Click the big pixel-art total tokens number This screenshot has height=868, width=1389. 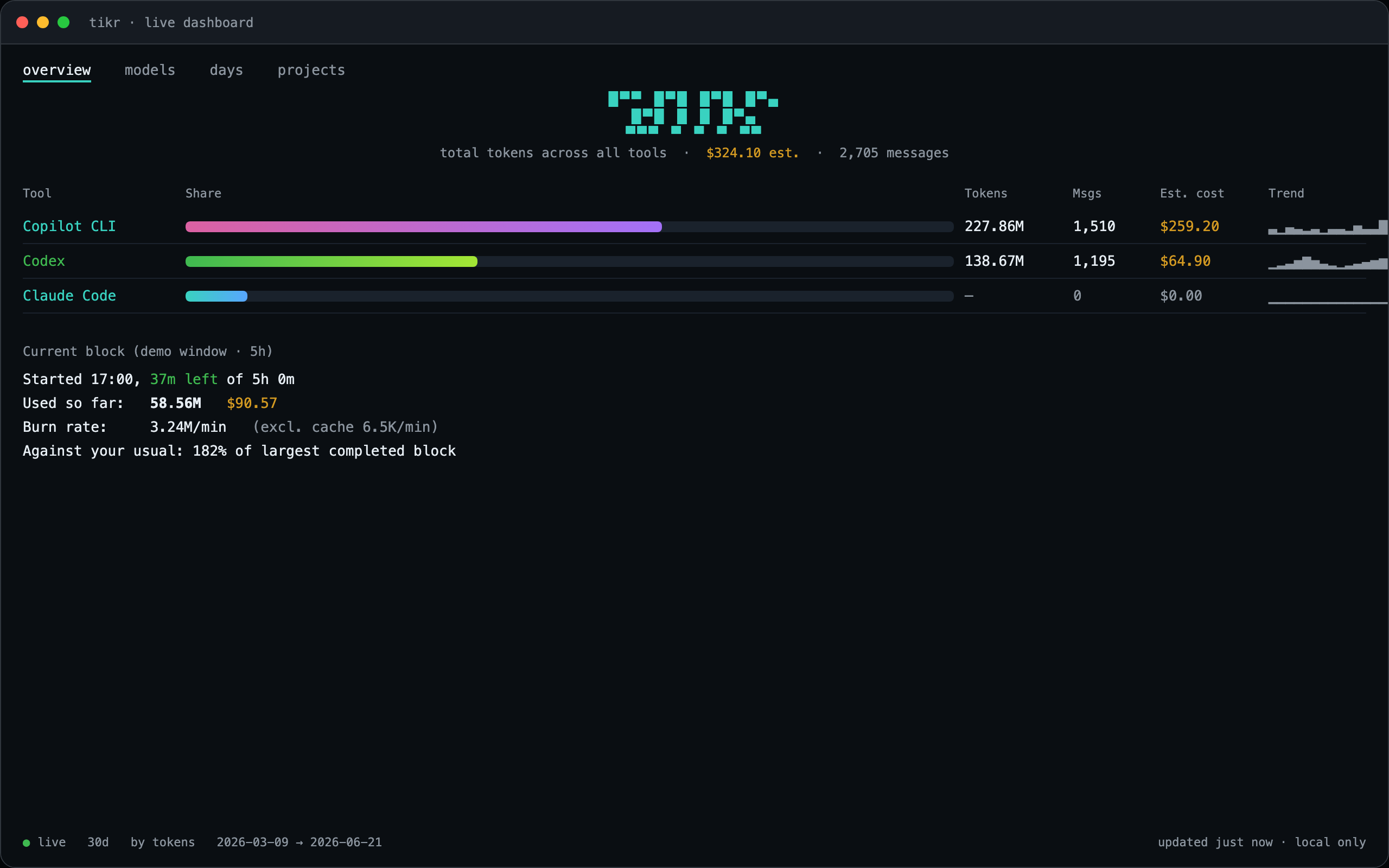[693, 112]
